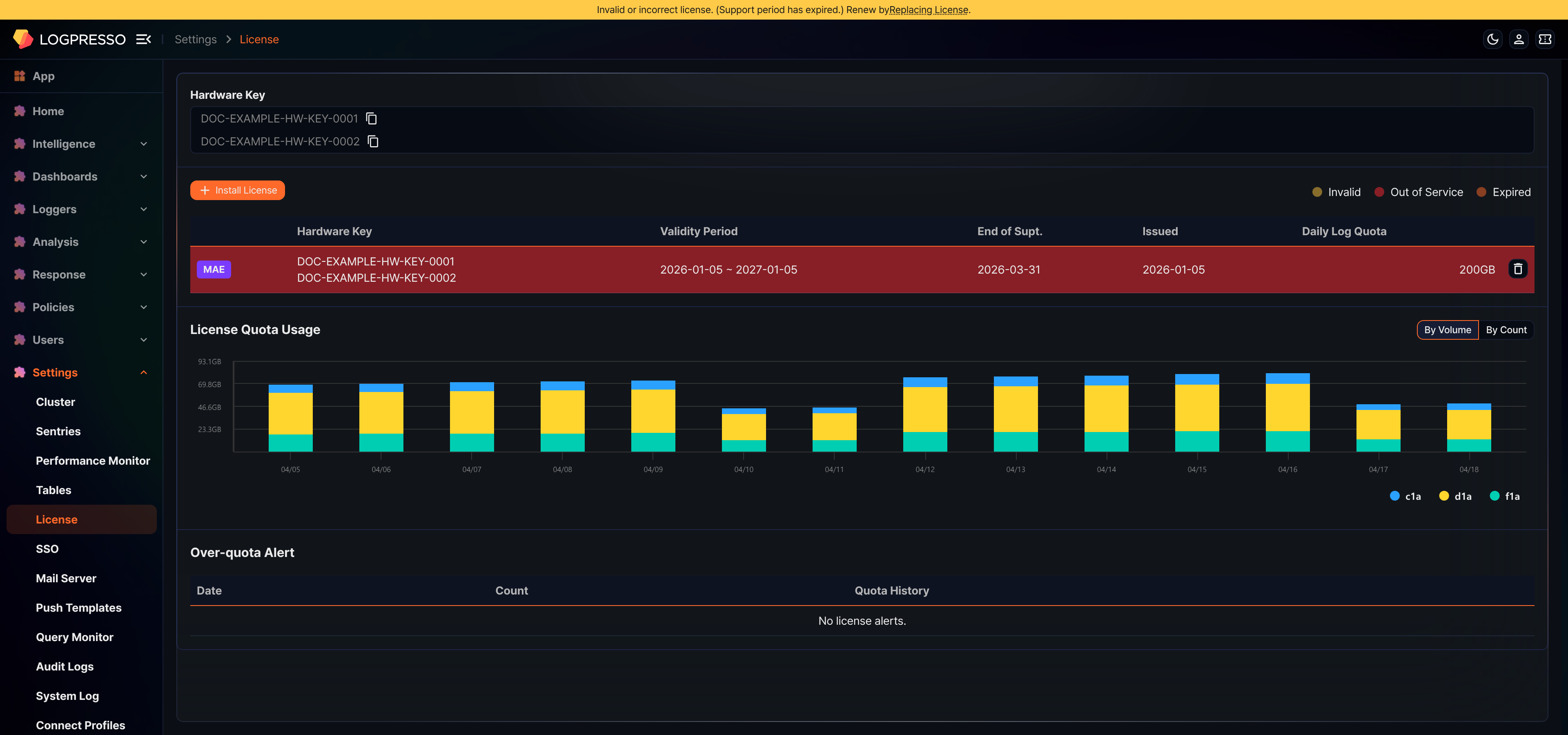This screenshot has height=735, width=1568.
Task: Click the Analysis puzzle icon
Action: (20, 242)
